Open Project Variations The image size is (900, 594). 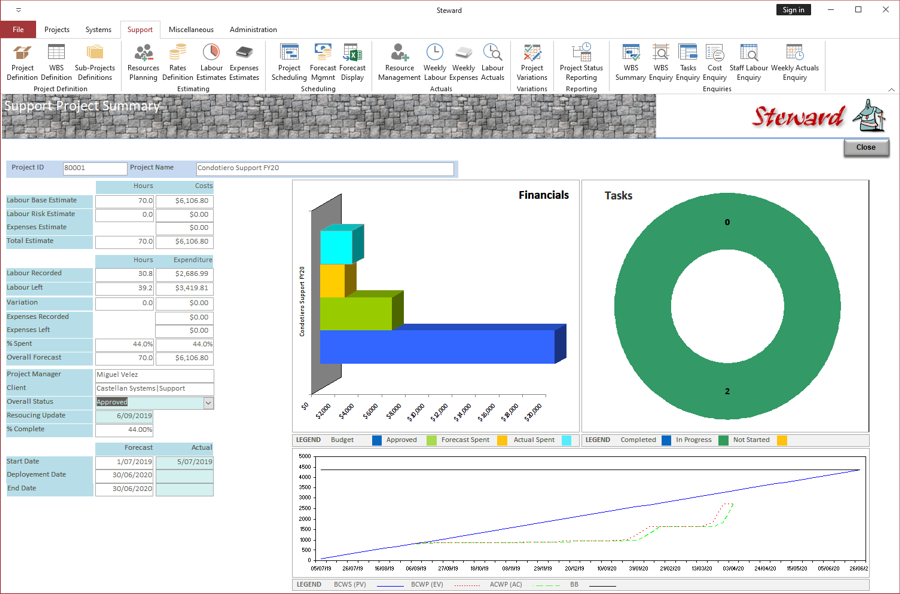532,63
